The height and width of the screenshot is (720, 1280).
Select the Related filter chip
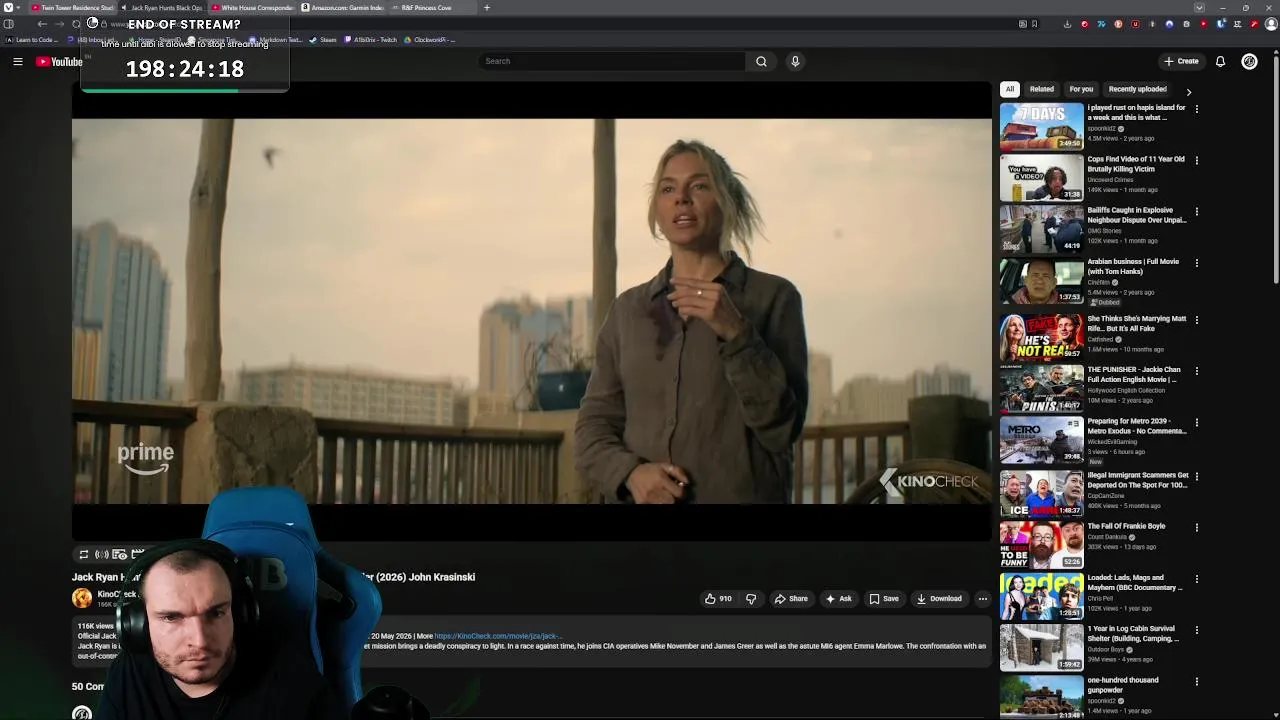point(1042,89)
